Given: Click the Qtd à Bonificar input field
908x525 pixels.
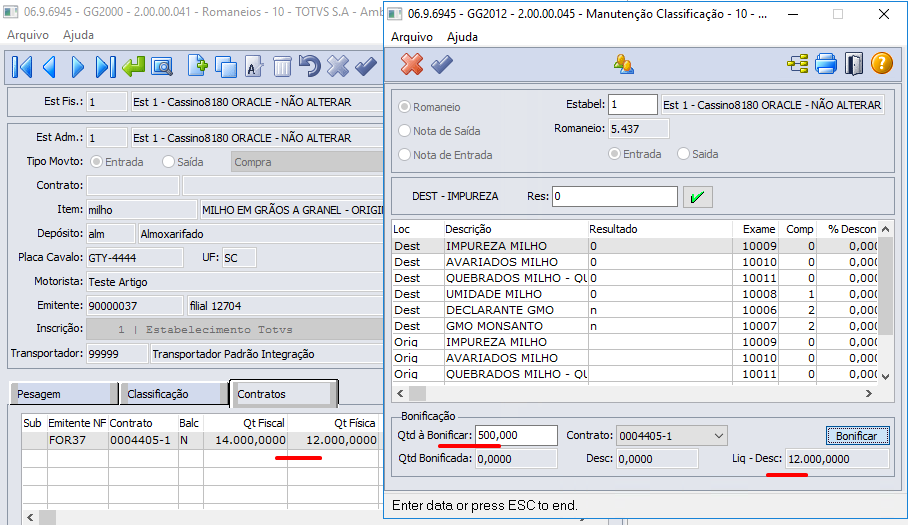Looking at the screenshot, I should coord(517,435).
